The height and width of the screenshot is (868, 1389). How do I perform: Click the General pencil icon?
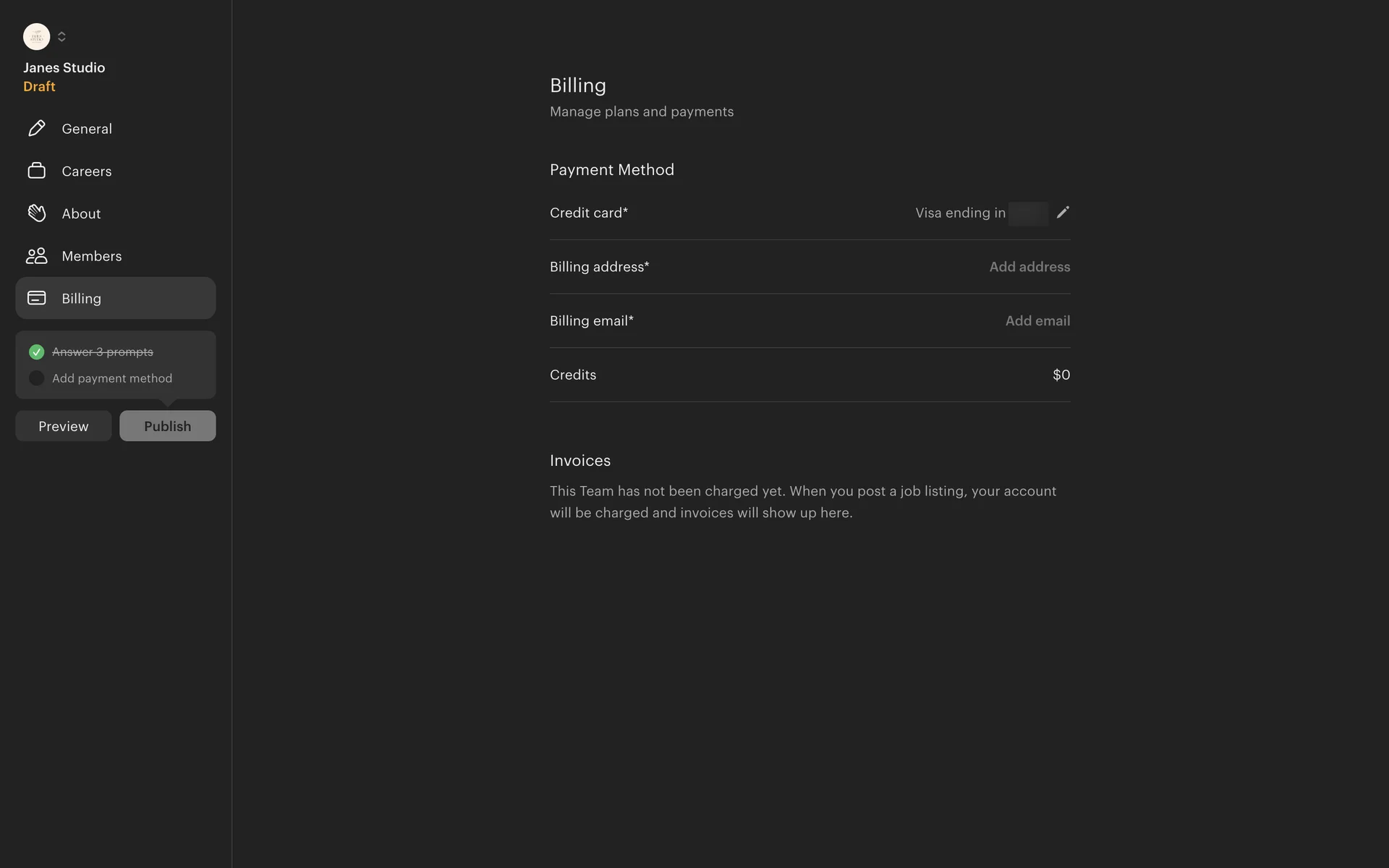click(36, 129)
